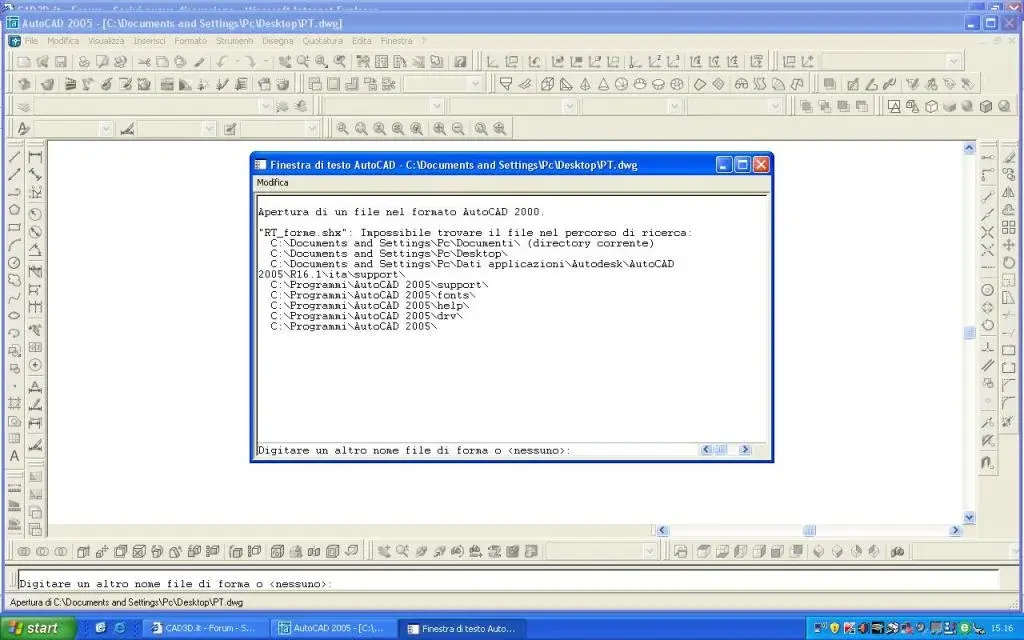Open Modifica menu in the text window
1024x640 pixels.
(x=272, y=183)
